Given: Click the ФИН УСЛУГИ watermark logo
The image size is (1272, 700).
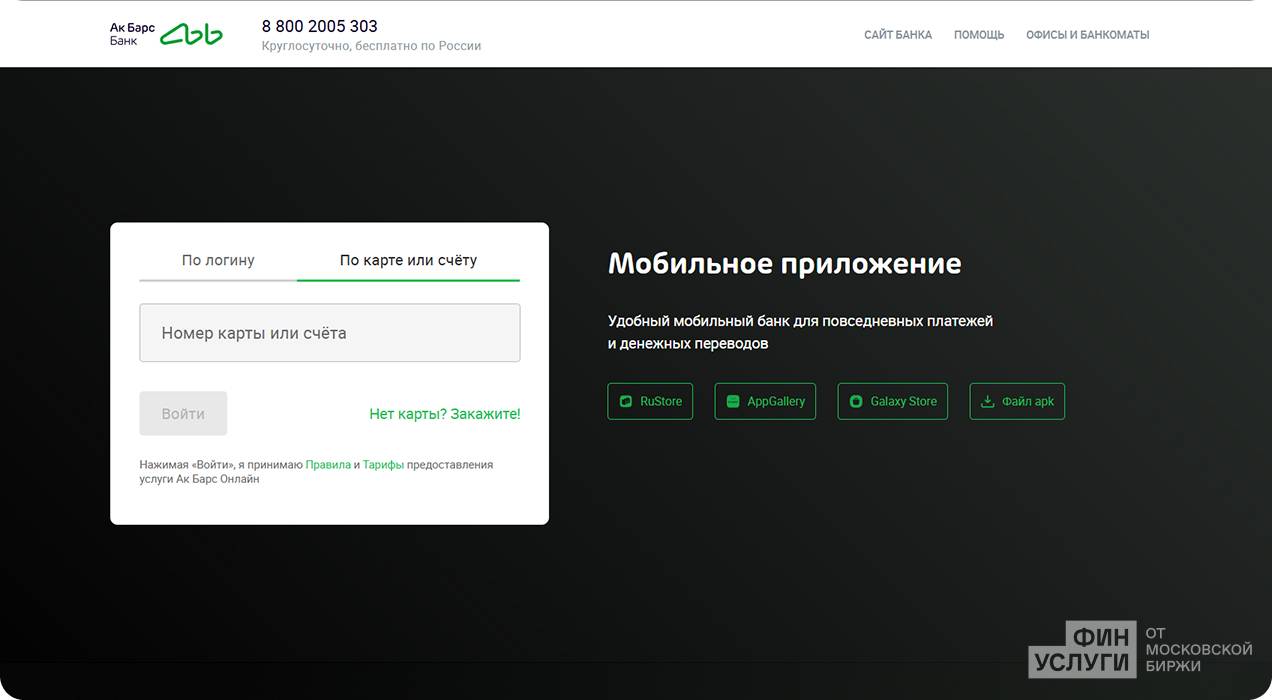Looking at the screenshot, I should (x=1083, y=648).
